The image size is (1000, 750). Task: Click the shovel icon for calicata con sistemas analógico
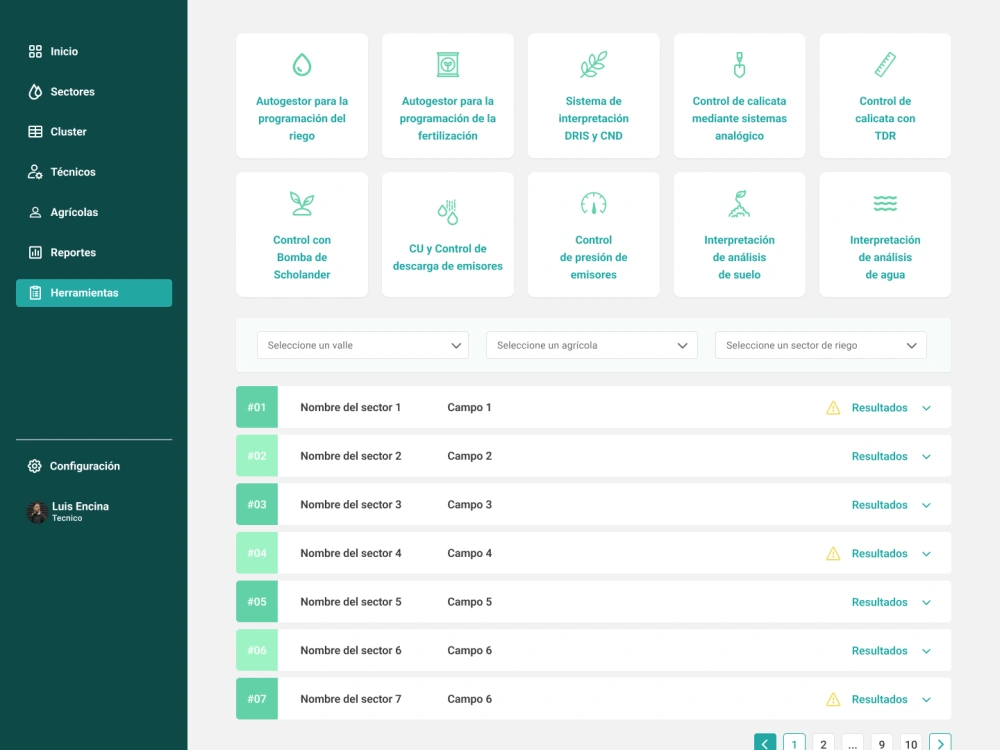[739, 63]
